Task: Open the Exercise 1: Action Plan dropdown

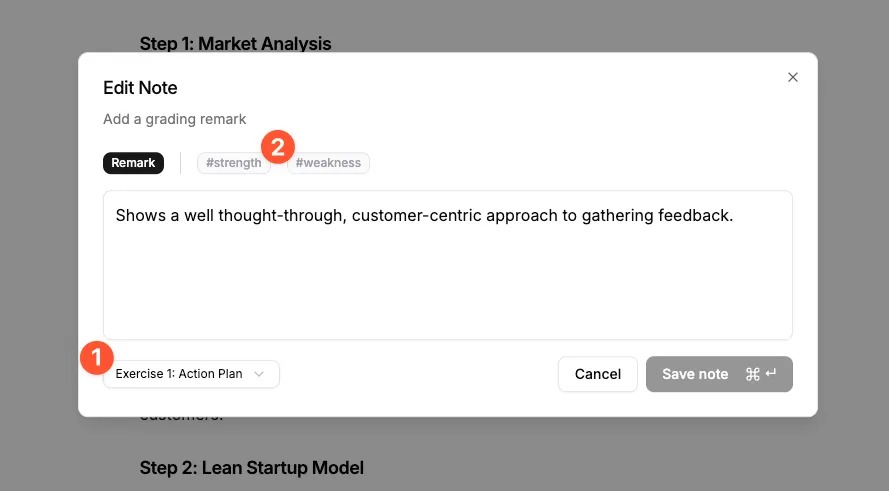Action: (x=191, y=374)
